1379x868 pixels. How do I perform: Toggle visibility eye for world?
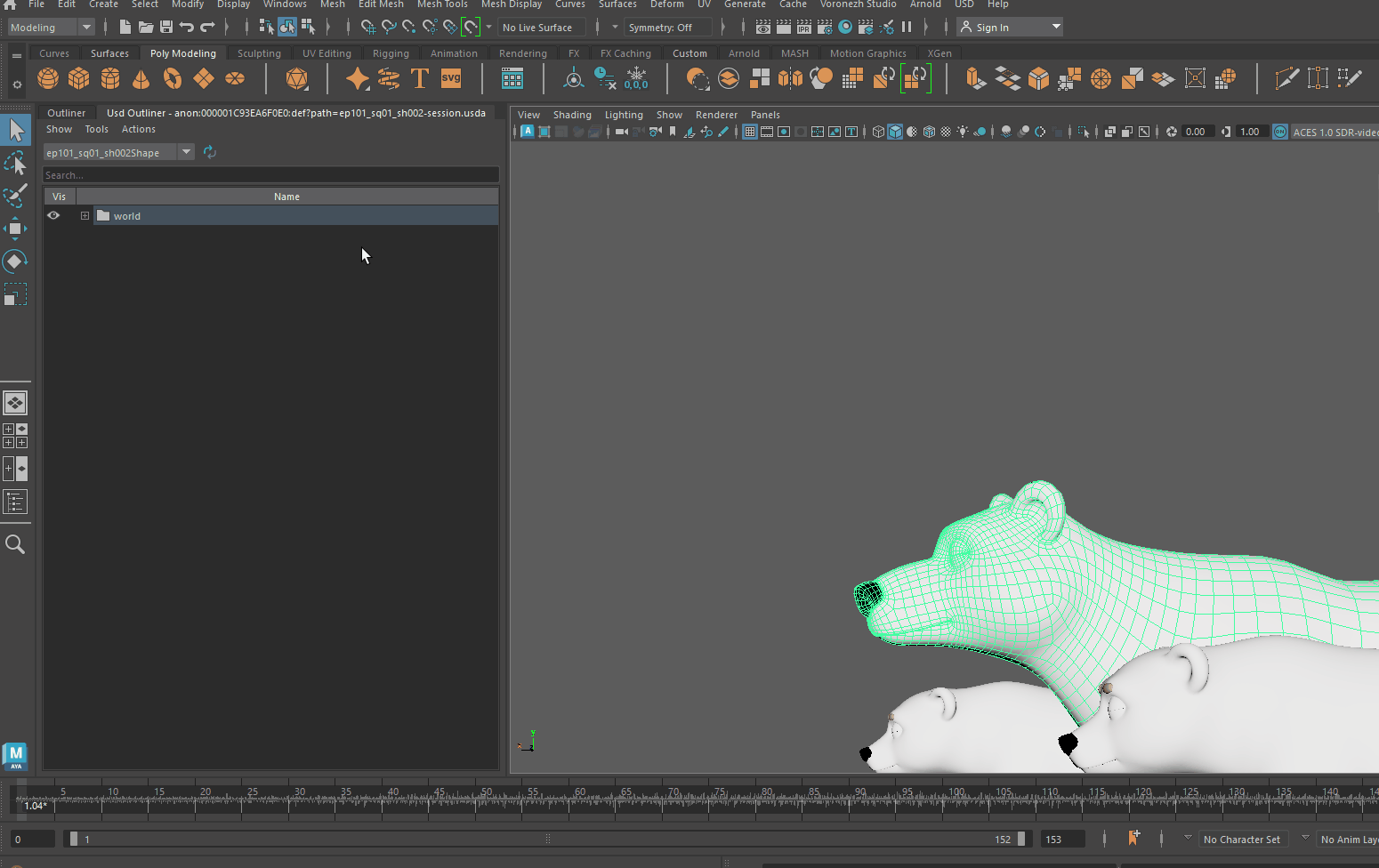click(x=53, y=216)
